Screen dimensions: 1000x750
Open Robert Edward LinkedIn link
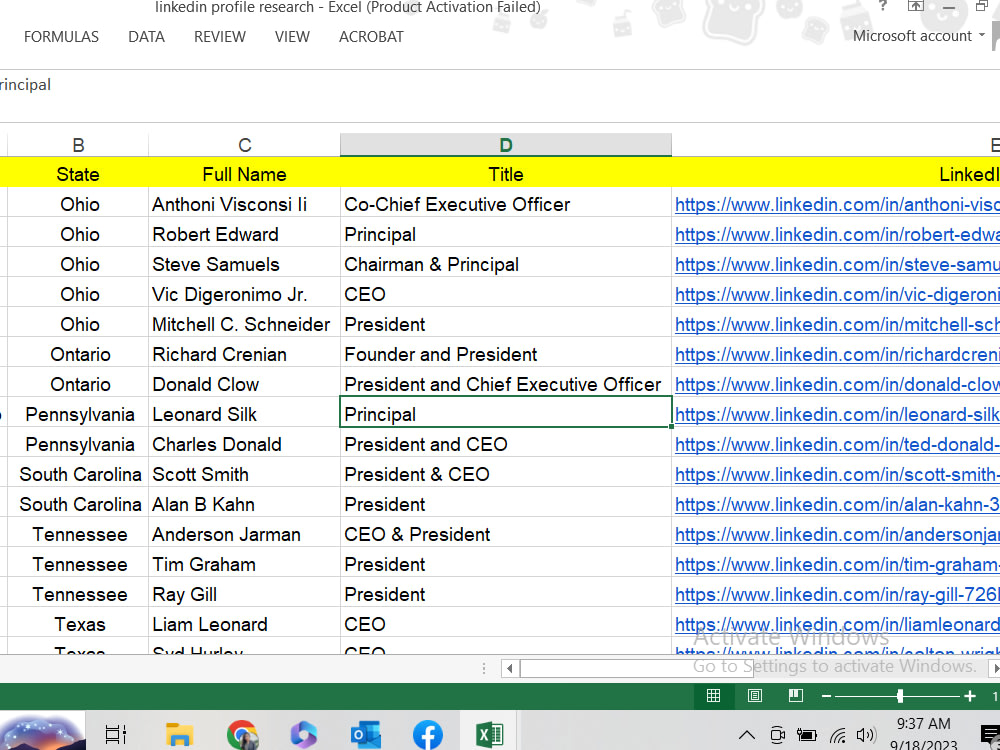pos(837,235)
